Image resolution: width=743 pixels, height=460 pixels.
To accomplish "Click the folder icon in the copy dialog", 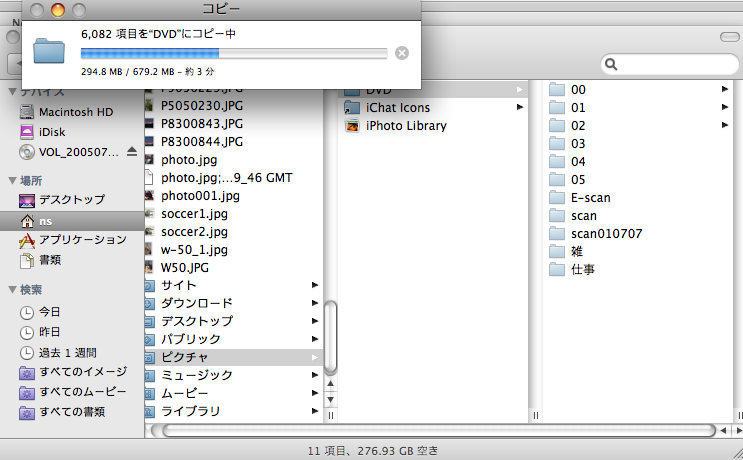I will (49, 51).
